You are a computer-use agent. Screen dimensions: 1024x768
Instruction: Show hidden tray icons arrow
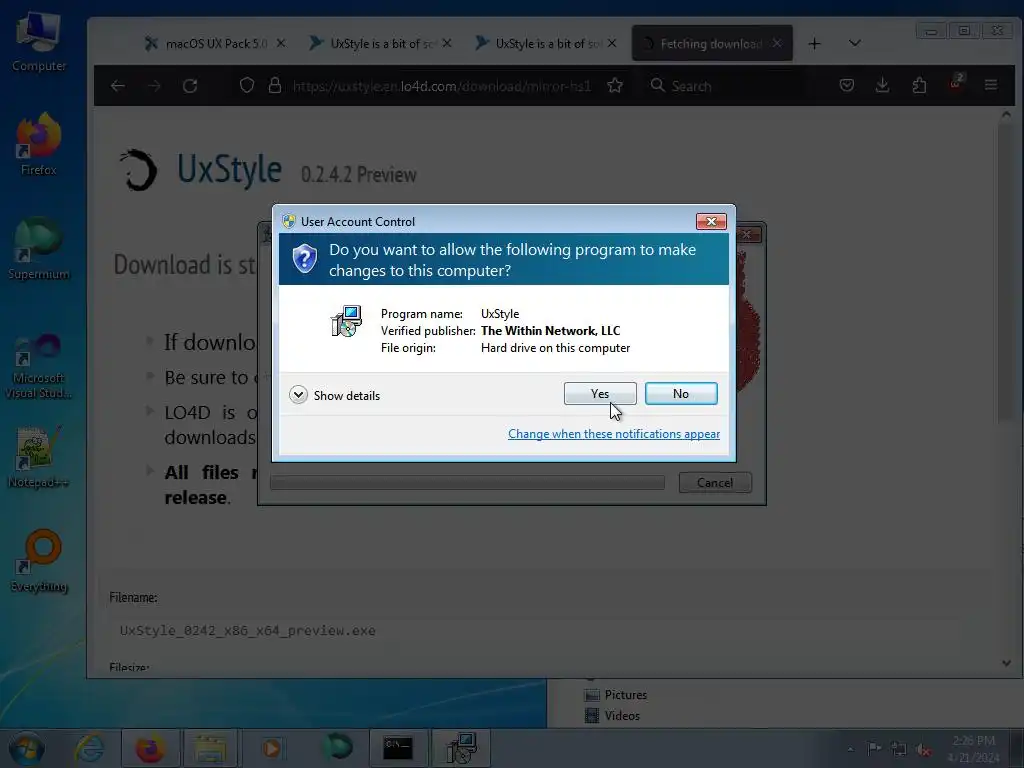coord(850,749)
